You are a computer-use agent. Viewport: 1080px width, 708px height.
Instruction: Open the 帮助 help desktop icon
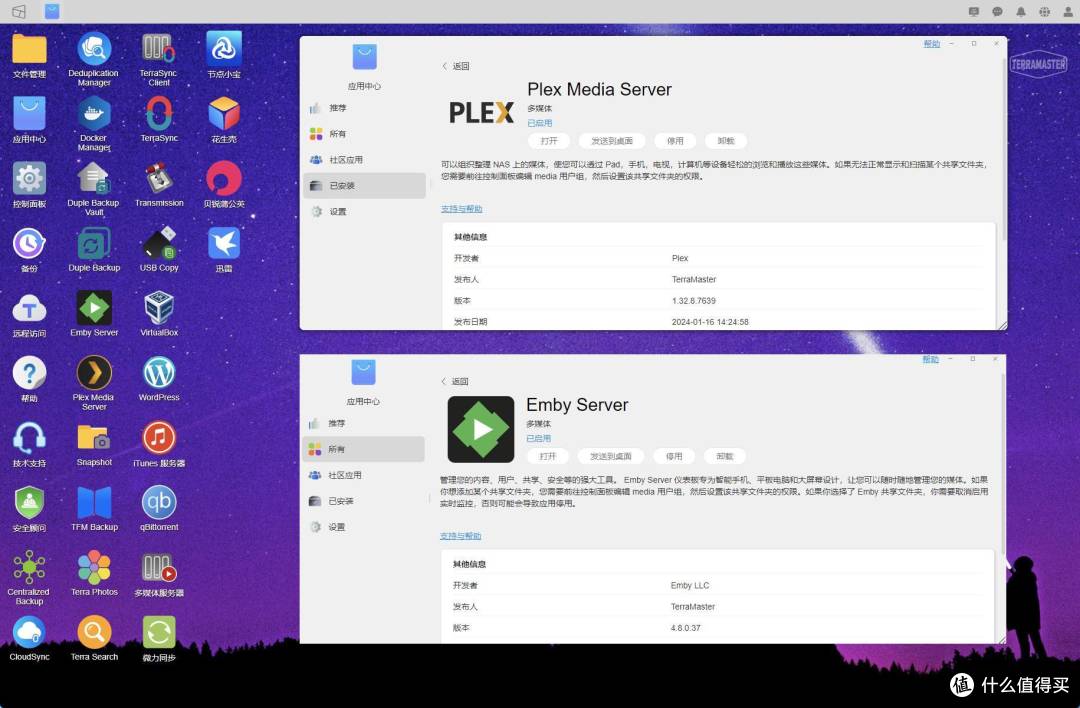(29, 373)
